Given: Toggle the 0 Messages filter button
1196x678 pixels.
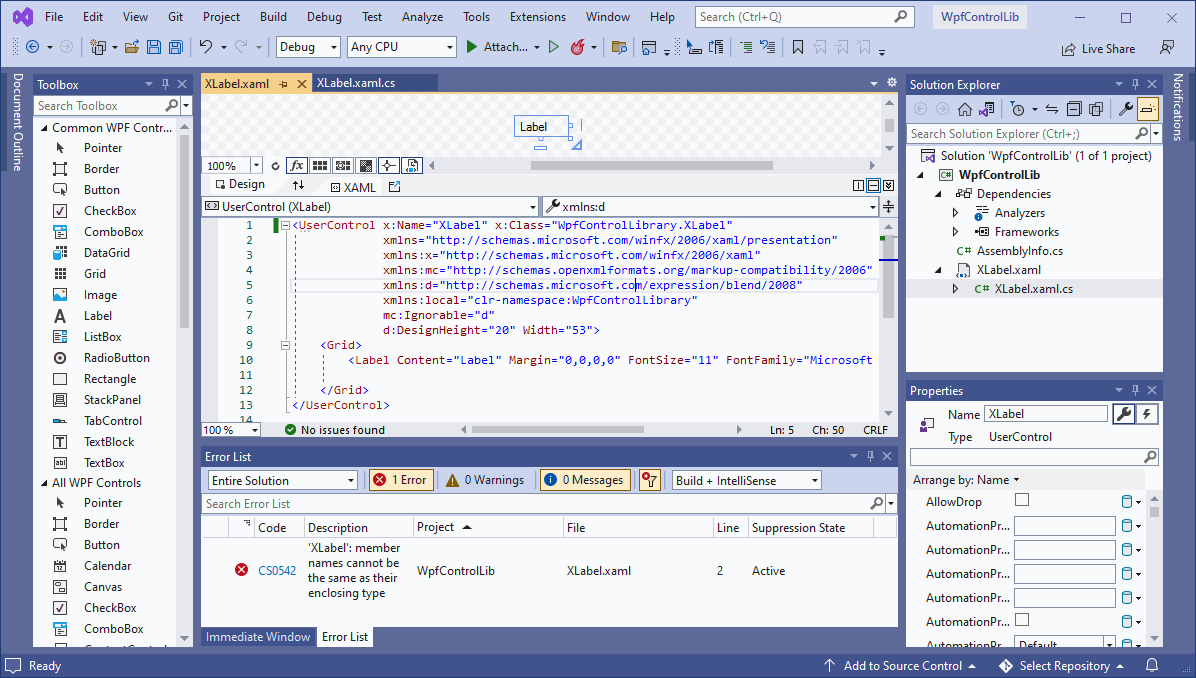Looking at the screenshot, I should tap(585, 480).
